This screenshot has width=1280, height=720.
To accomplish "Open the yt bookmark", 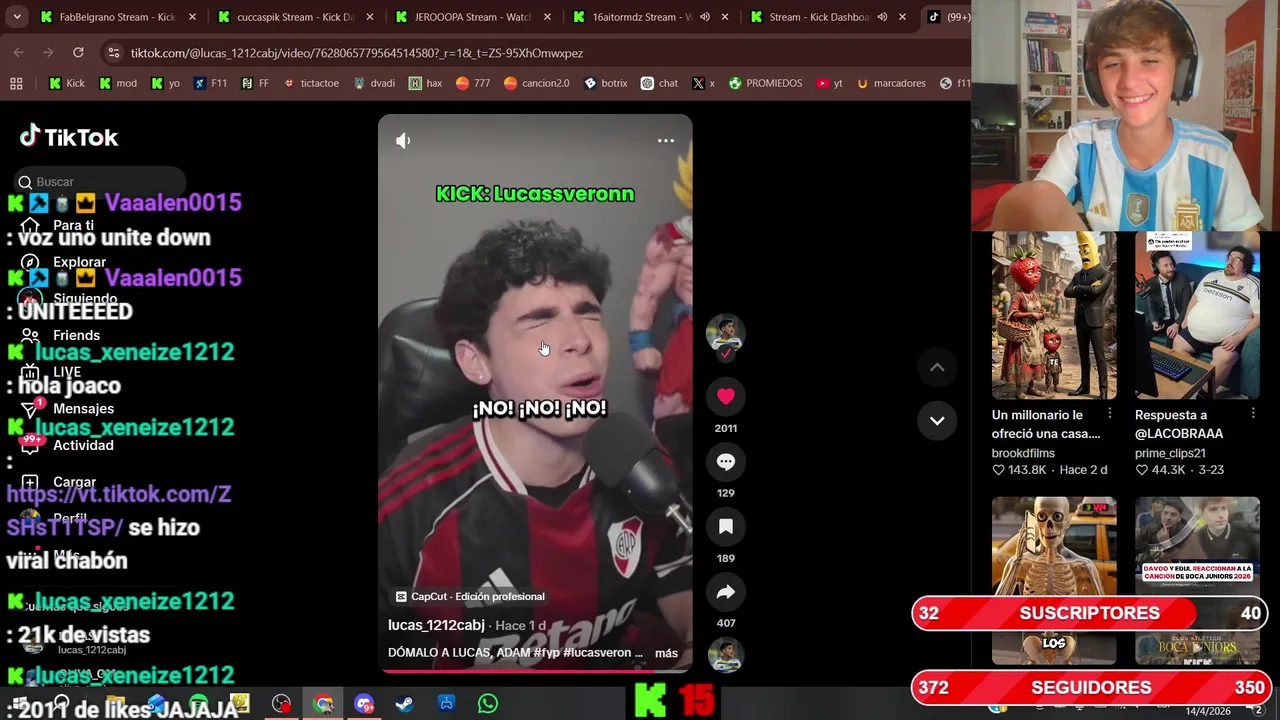I will pyautogui.click(x=829, y=83).
